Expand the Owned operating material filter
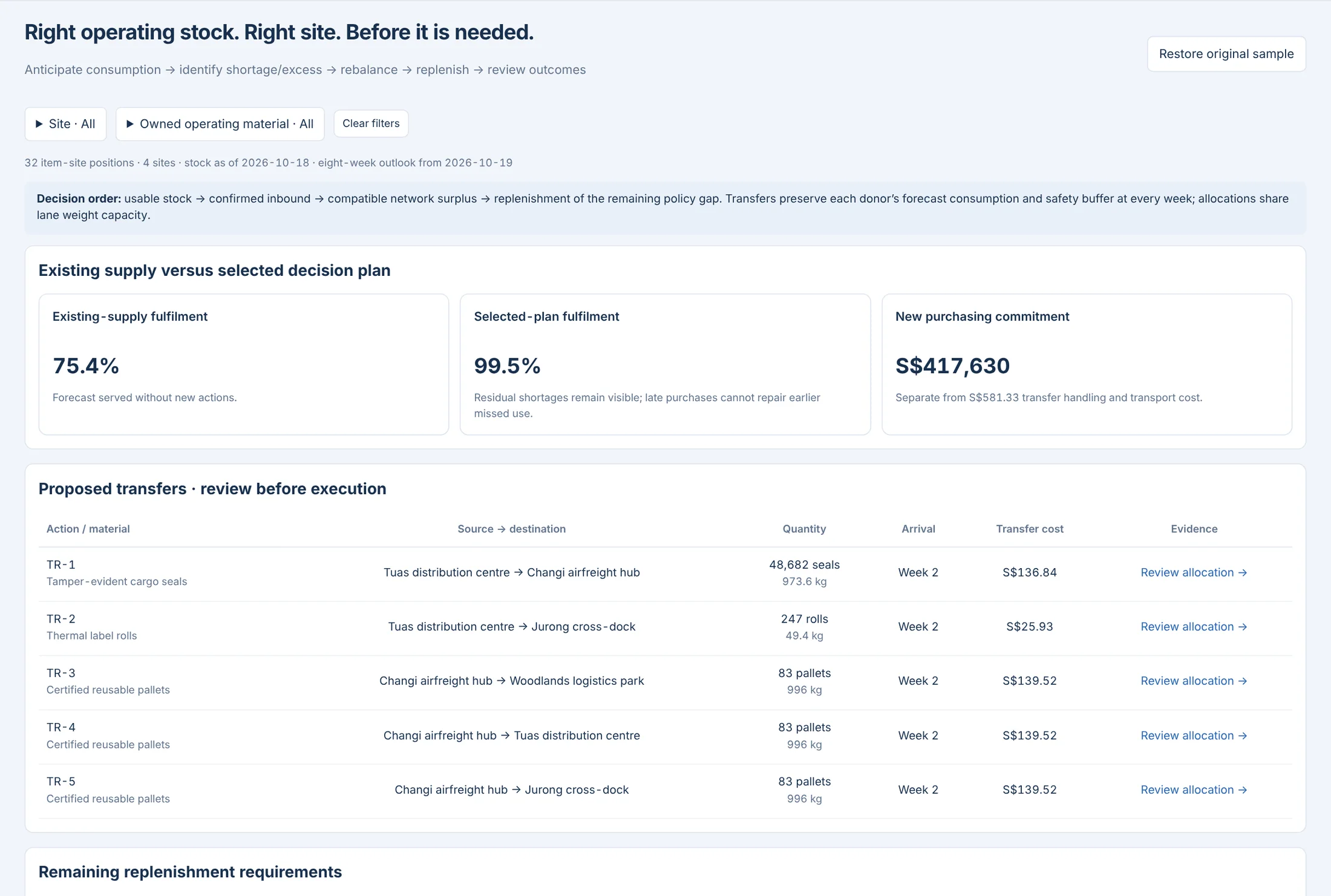Viewport: 1331px width, 896px height. [x=220, y=124]
